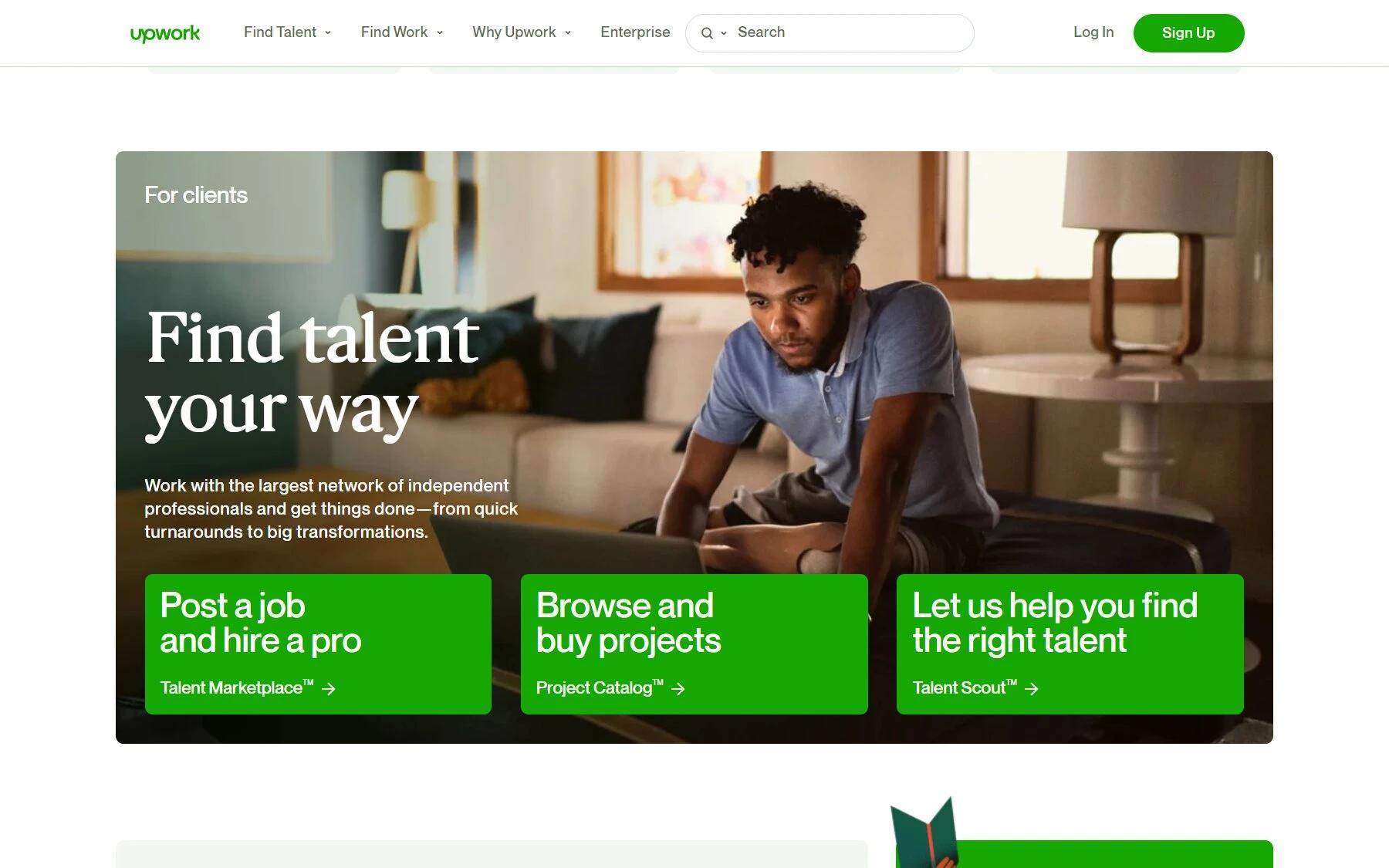Click the arrow next to Talent Marketplace
The height and width of the screenshot is (868, 1389).
click(329, 688)
